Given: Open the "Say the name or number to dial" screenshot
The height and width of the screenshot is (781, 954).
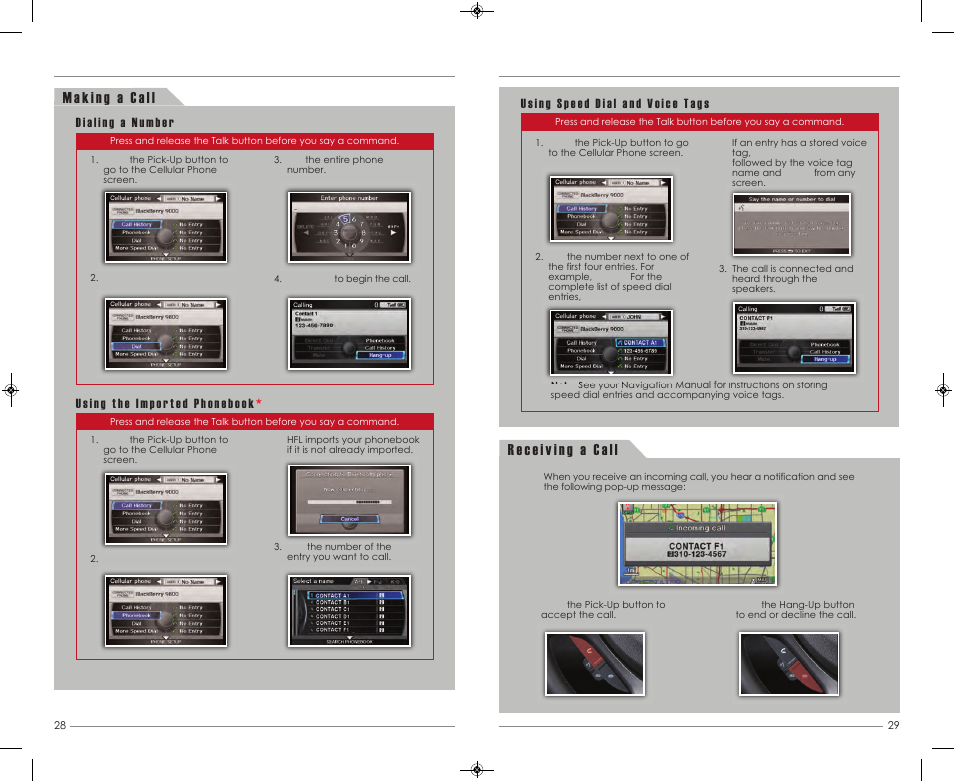Looking at the screenshot, I should (x=792, y=224).
